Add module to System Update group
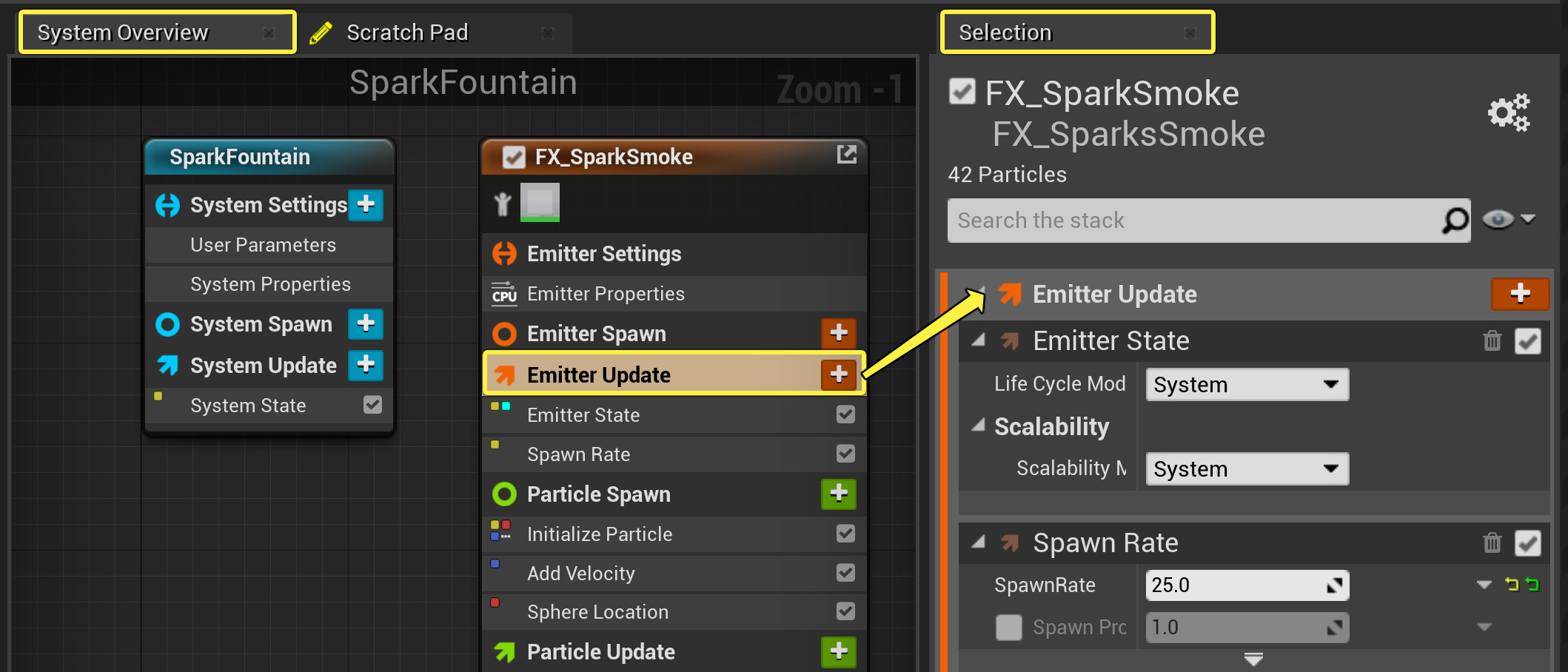1568x672 pixels. (366, 365)
